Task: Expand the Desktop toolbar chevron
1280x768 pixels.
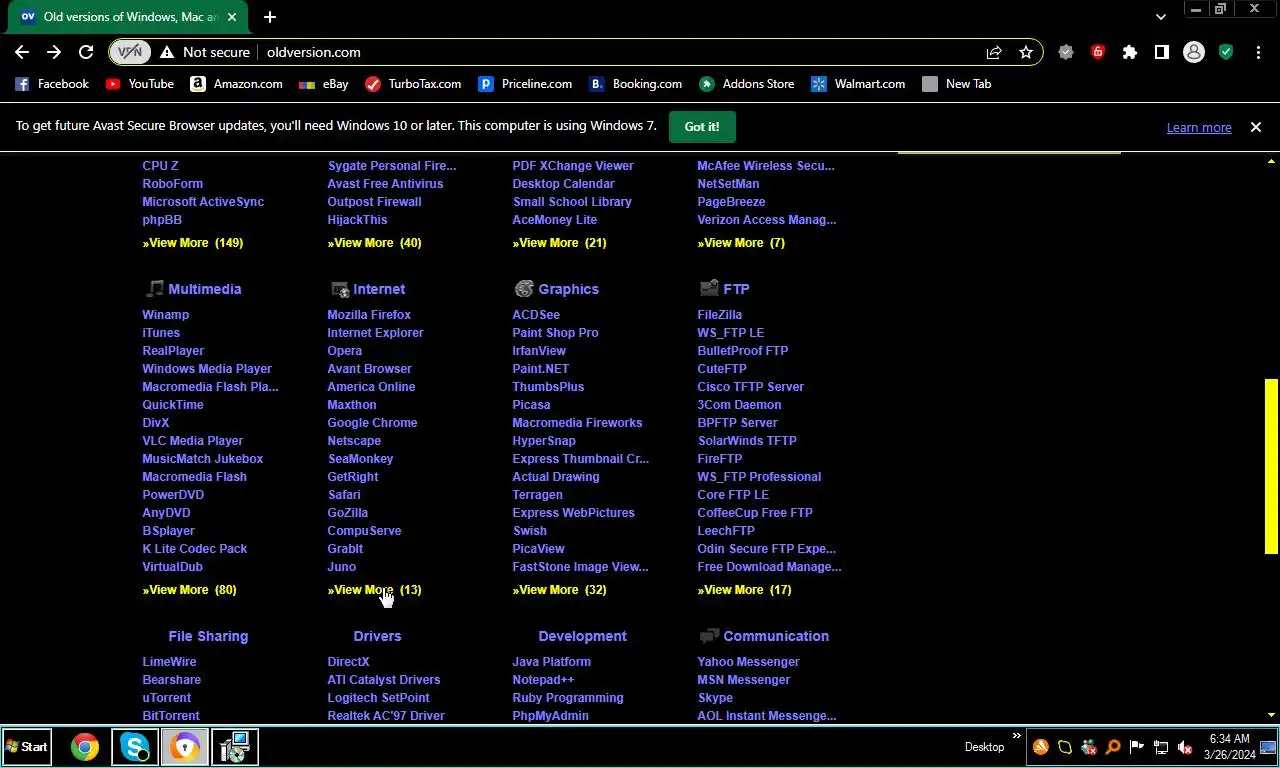Action: (1017, 737)
